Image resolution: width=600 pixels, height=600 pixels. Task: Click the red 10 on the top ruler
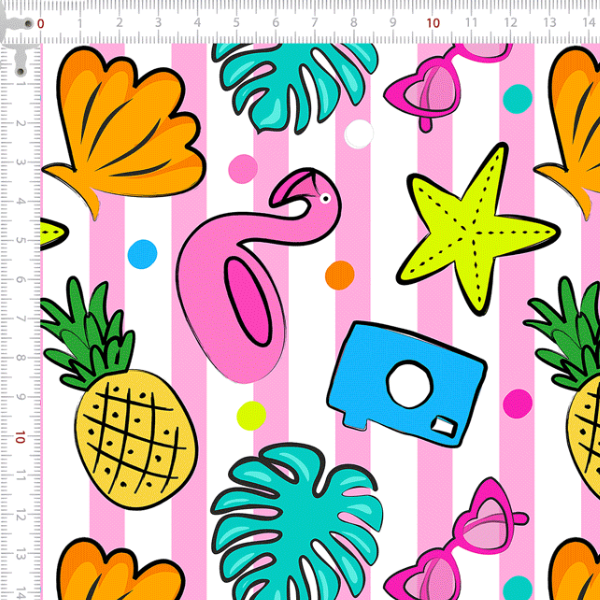click(x=433, y=24)
